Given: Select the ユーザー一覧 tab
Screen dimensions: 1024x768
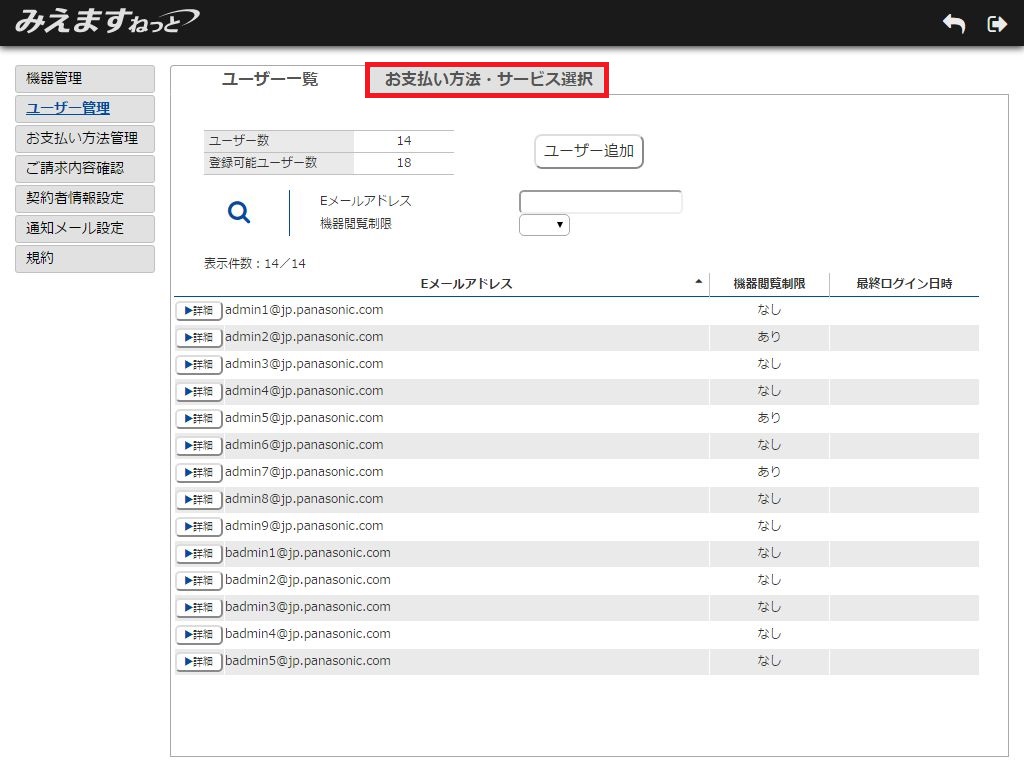Looking at the screenshot, I should (269, 80).
